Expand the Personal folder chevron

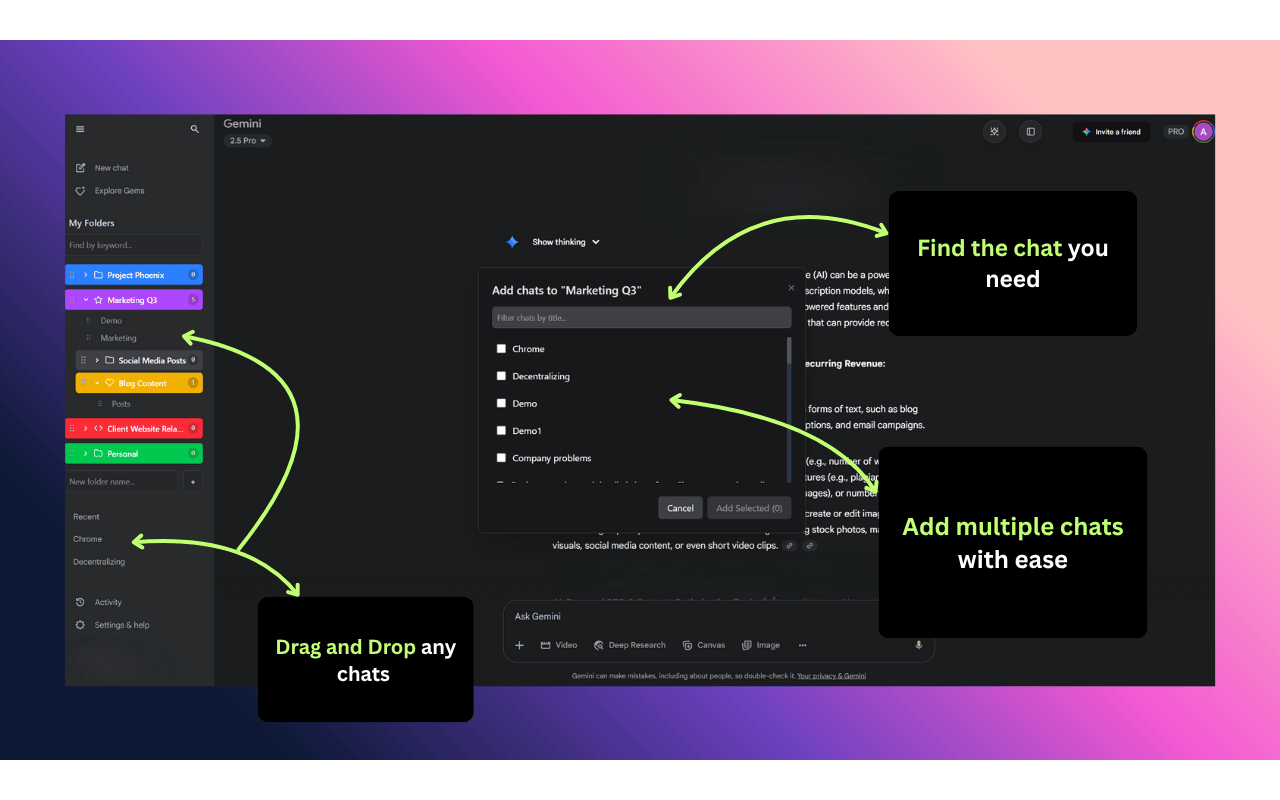click(x=86, y=454)
